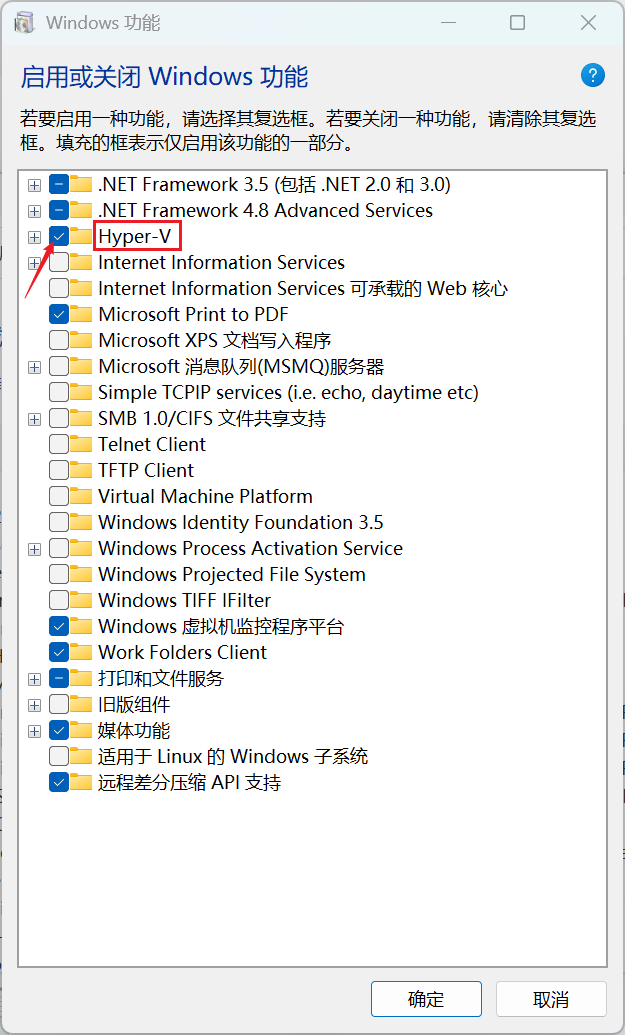Check Windows Identity Foundation 3.5 checkbox
This screenshot has width=625, height=1035.
[59, 522]
